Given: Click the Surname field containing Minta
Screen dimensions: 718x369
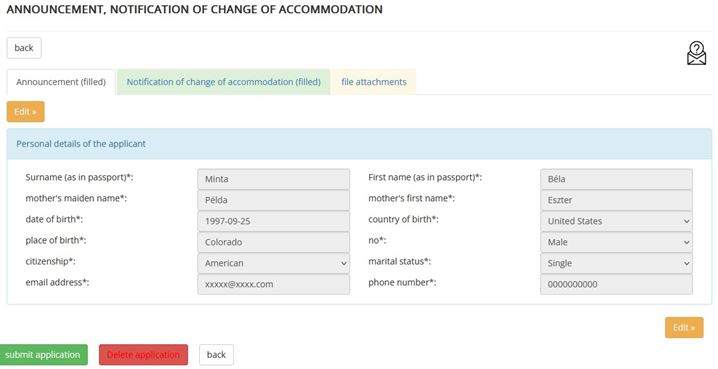Looking at the screenshot, I should (x=273, y=179).
